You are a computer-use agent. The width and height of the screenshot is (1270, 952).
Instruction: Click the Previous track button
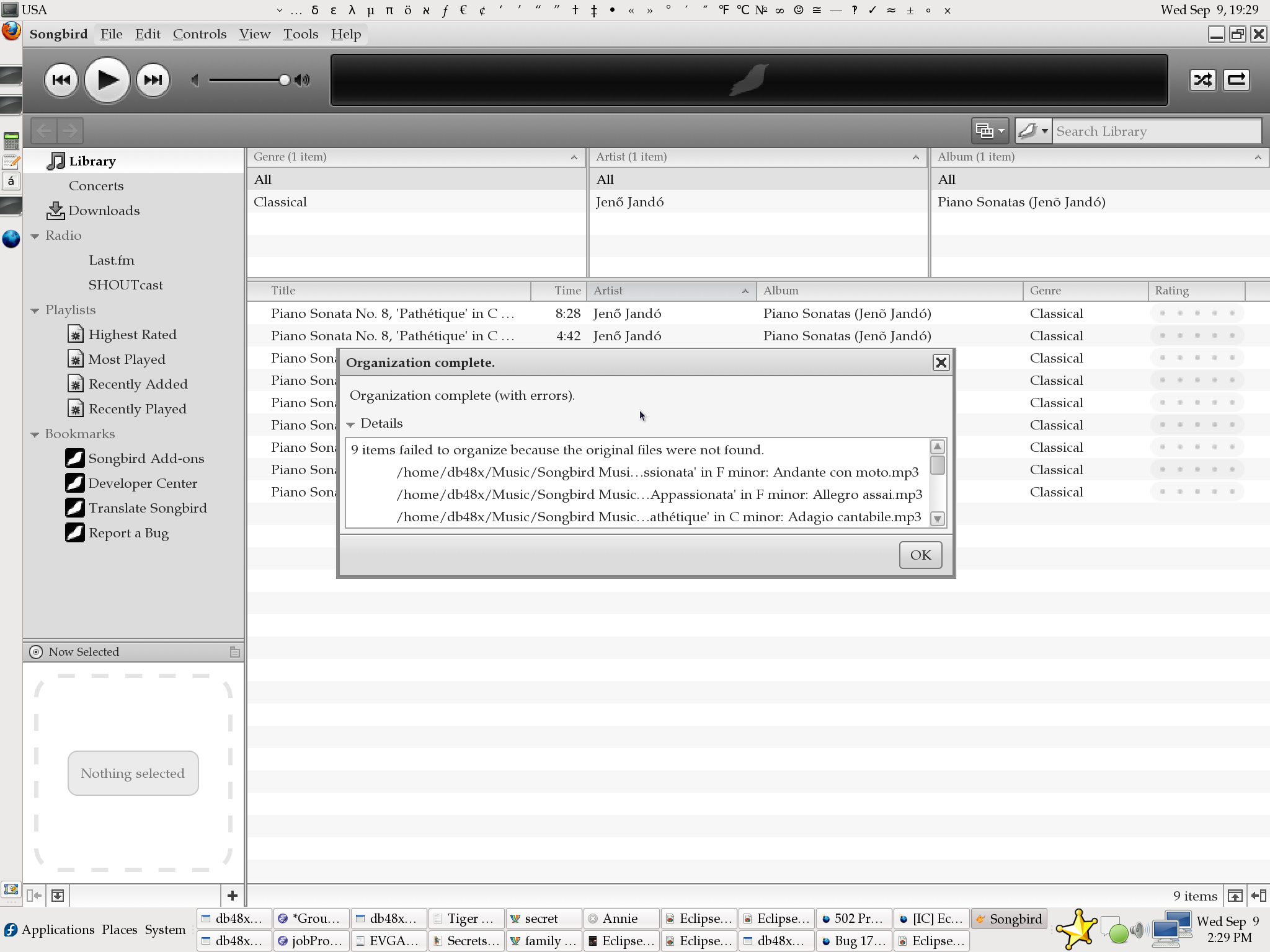point(61,80)
